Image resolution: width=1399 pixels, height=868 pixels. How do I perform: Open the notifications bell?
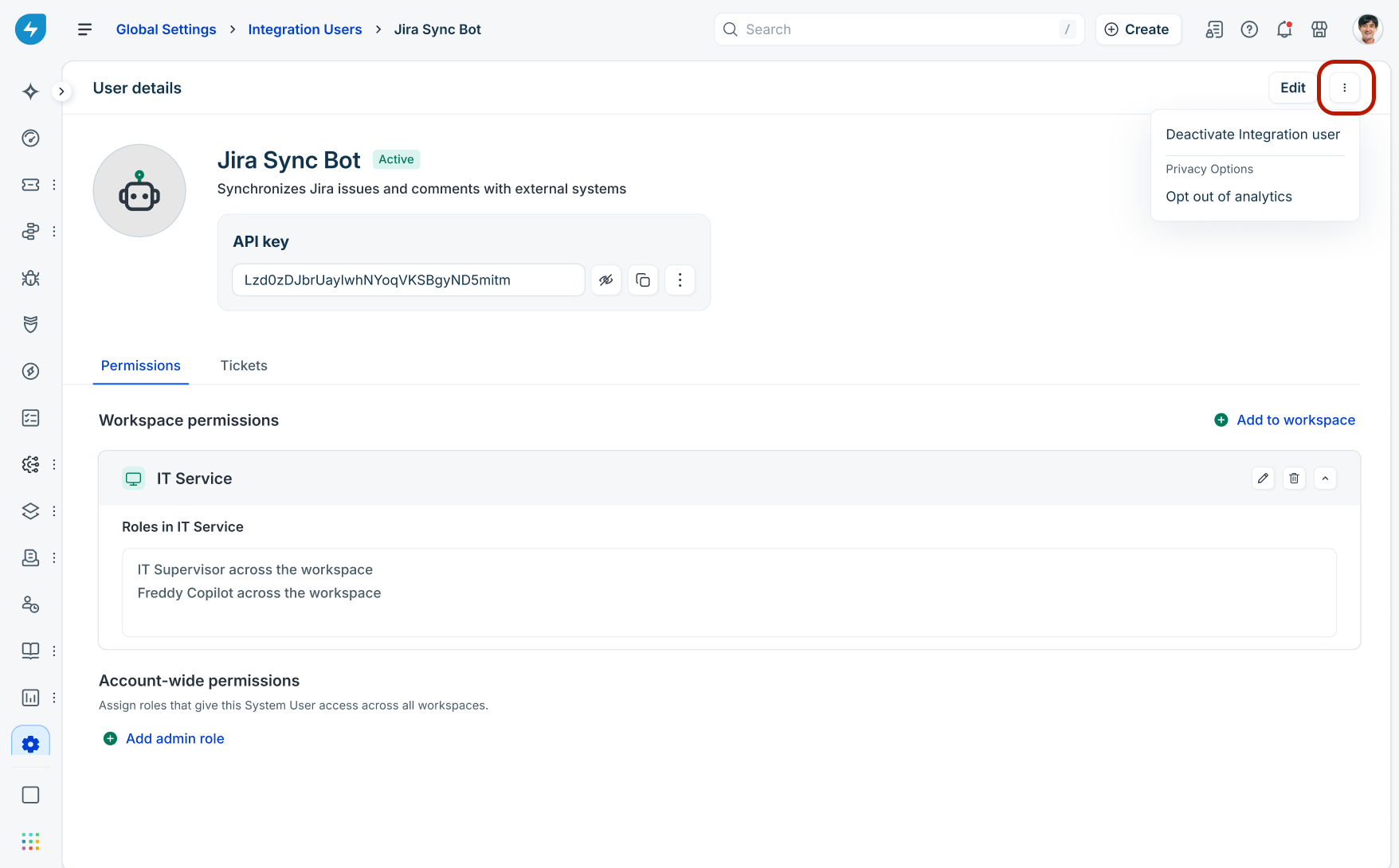click(1284, 29)
